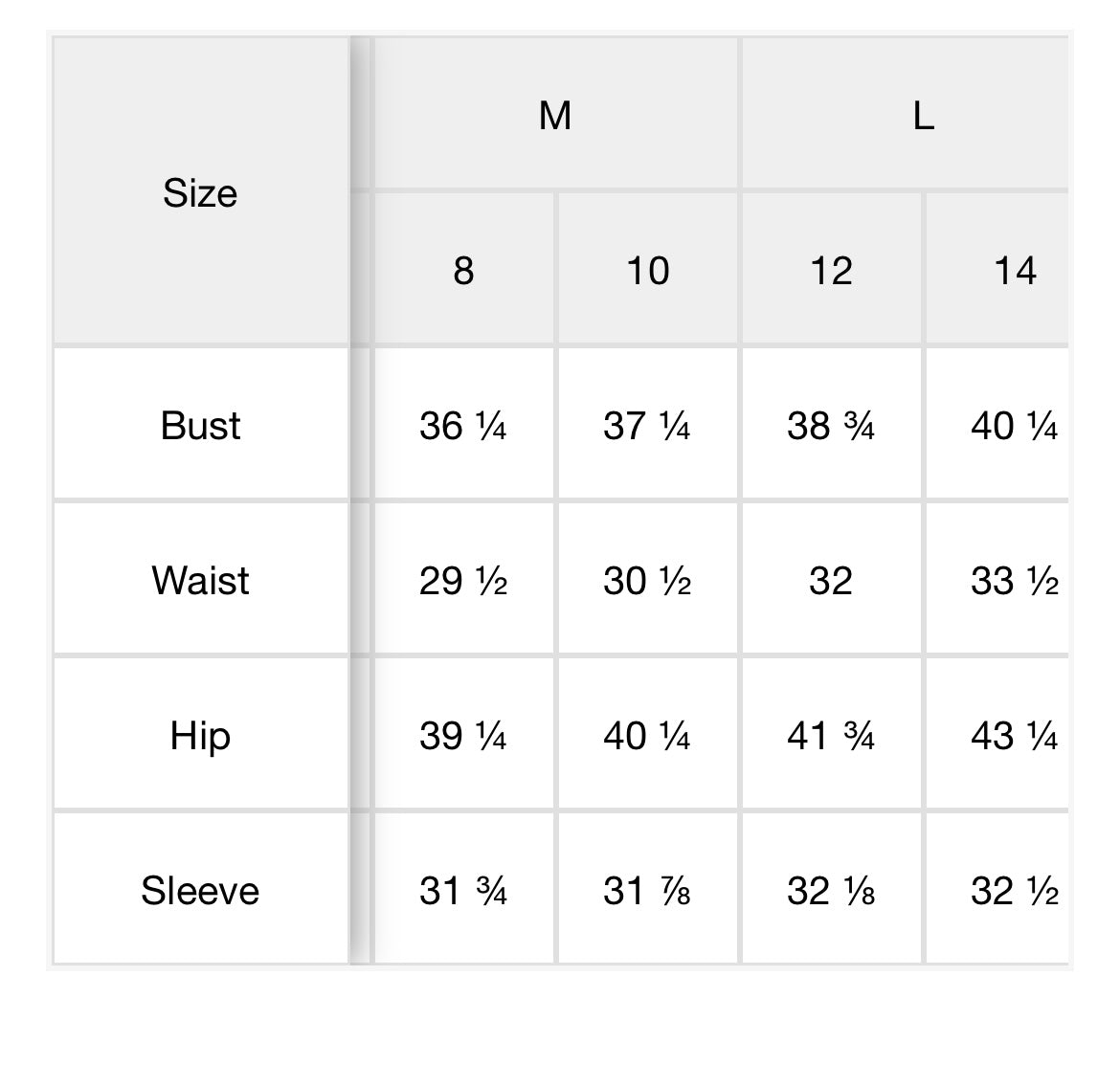Click the sleeve value 32 ⅛
Image resolution: width=1120 pixels, height=1087 pixels.
coord(831,891)
